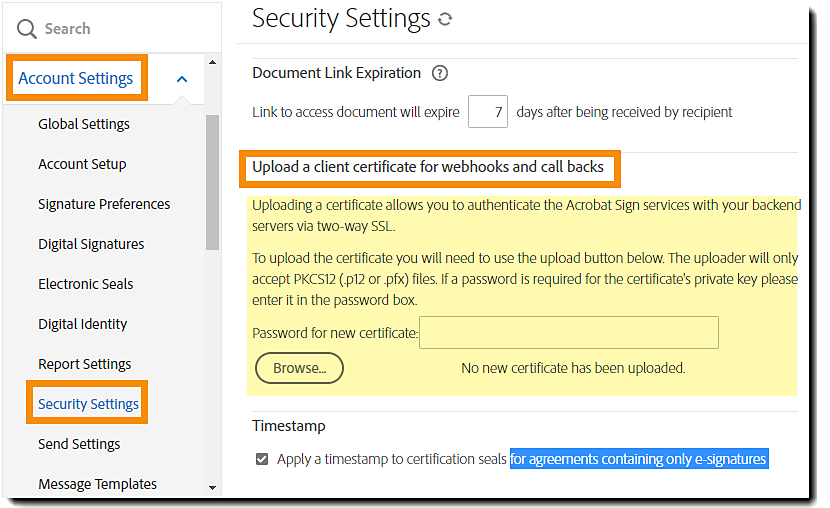Go to Message Templates
This screenshot has width=830, height=508.
tap(97, 484)
